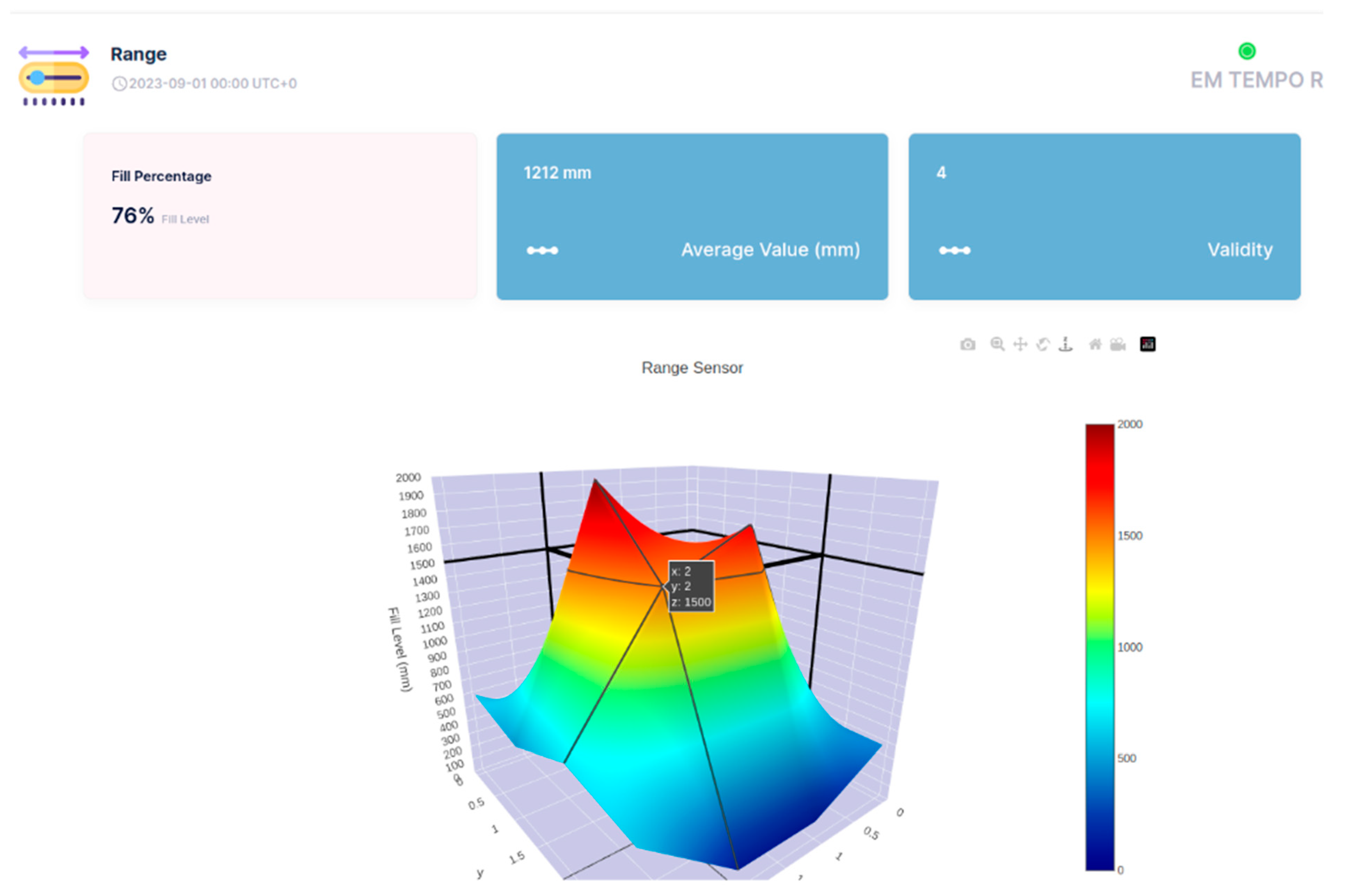
Task: Click the Range slider icon
Action: click(54, 76)
